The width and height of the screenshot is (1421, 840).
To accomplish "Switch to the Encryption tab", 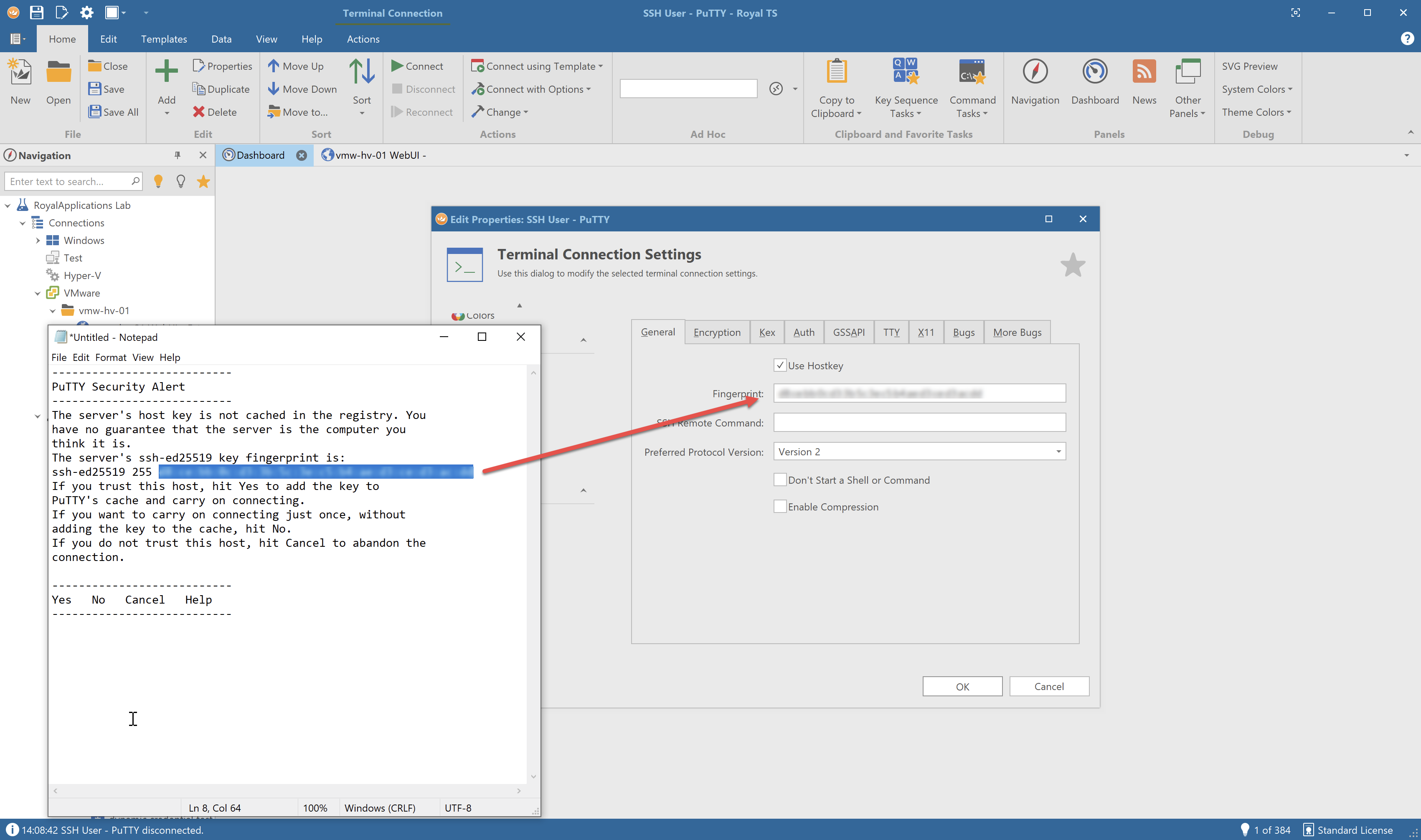I will (716, 332).
